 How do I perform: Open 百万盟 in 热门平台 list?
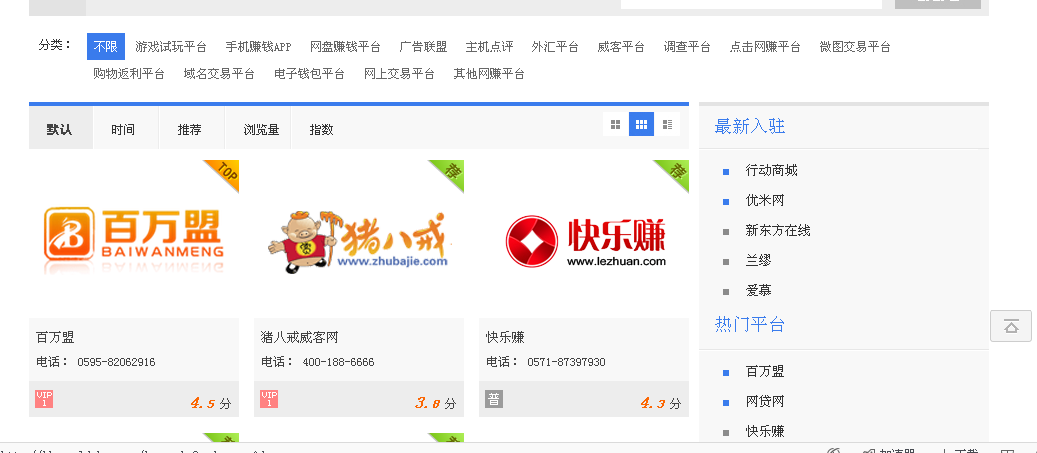765,372
